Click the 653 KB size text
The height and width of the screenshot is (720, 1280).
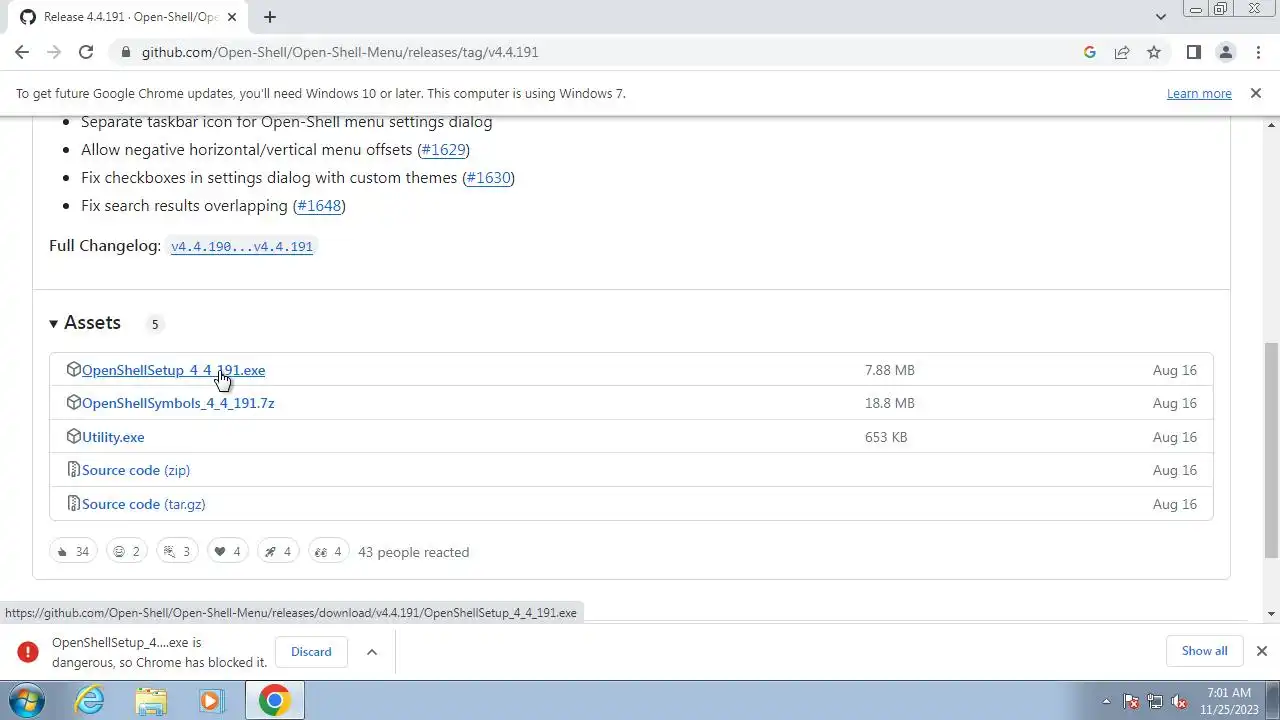(886, 437)
